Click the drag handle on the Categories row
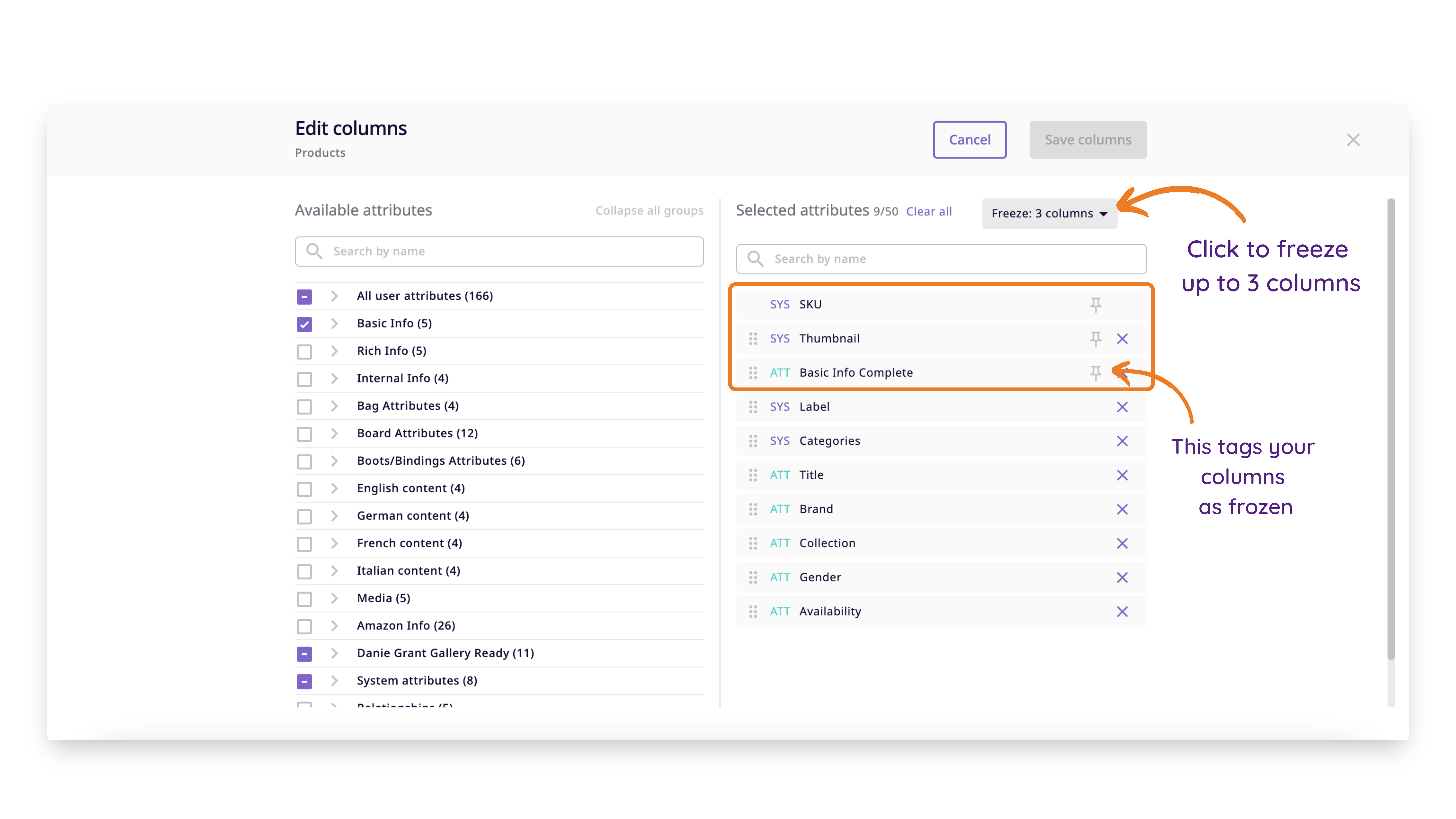The image size is (1456, 819). point(753,441)
